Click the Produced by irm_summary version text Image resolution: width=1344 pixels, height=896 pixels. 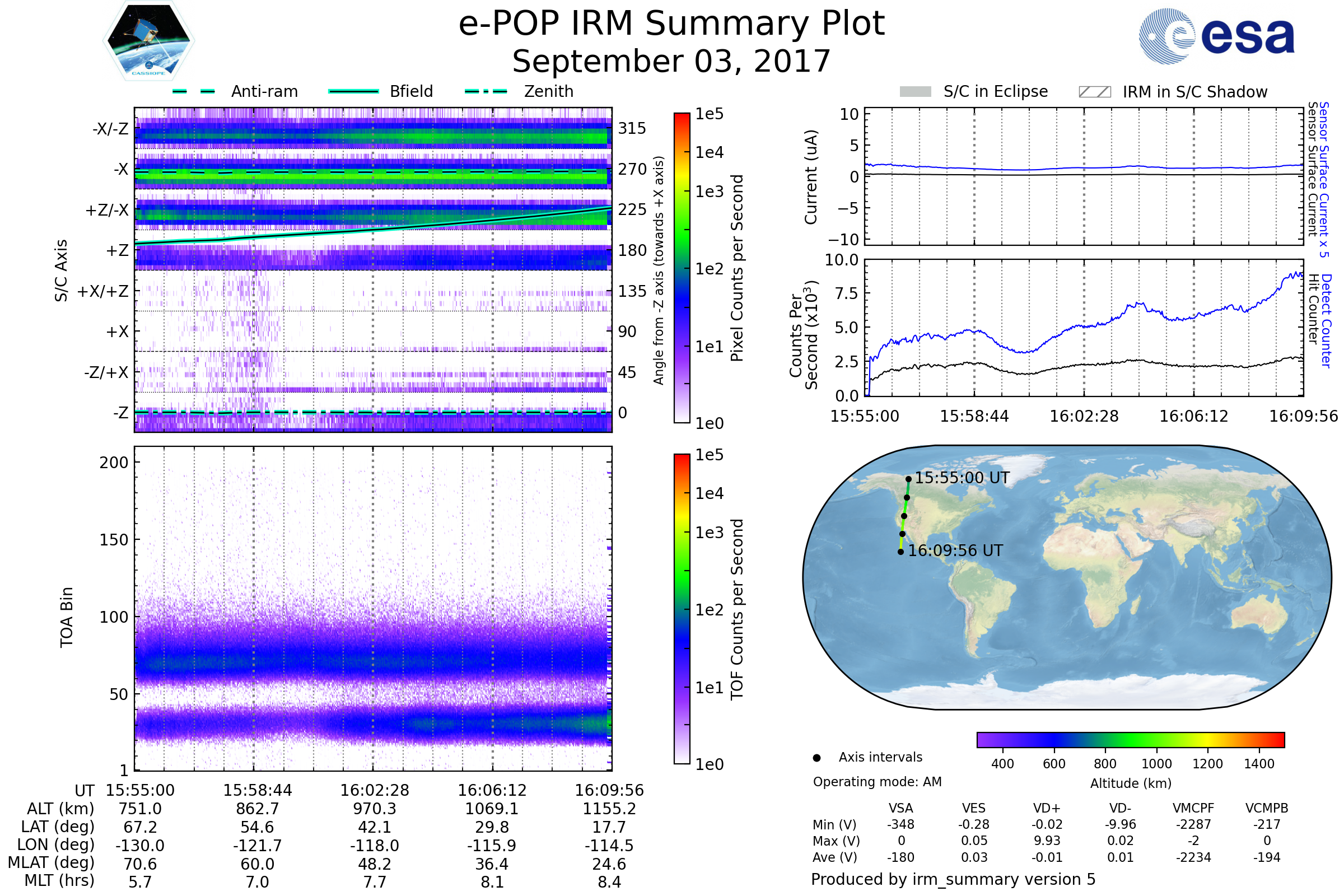953,879
